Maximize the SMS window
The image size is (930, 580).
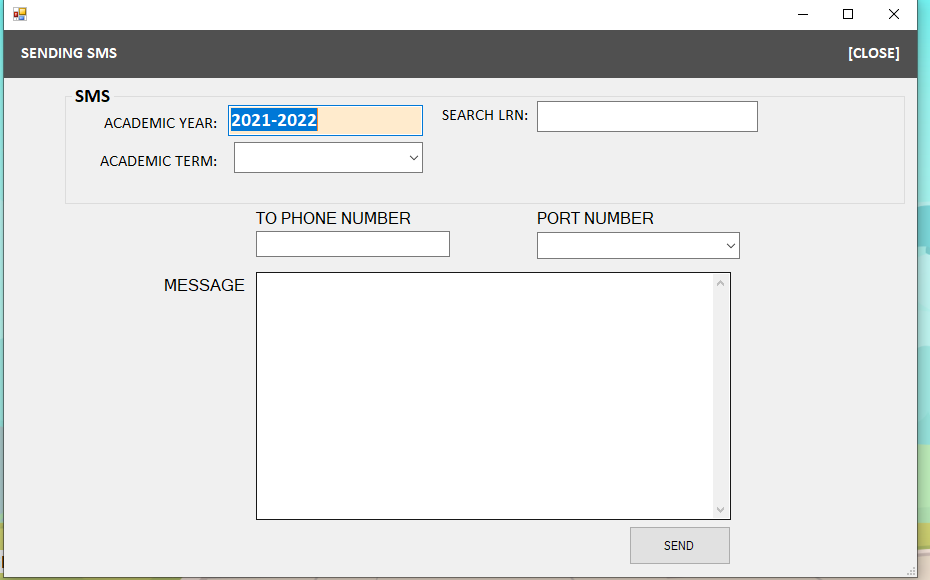(848, 14)
